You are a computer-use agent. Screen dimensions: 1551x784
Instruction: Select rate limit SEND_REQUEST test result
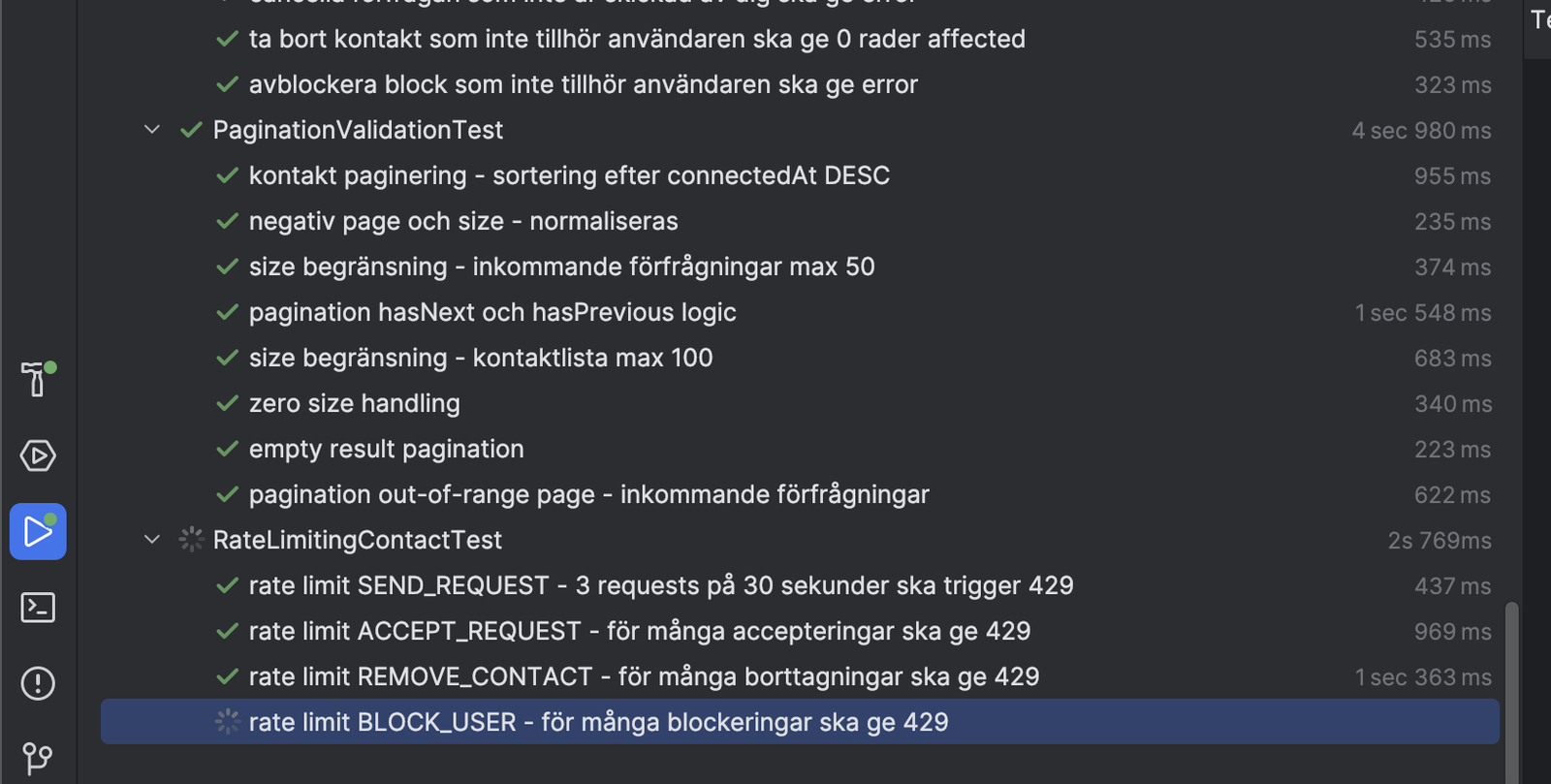[800, 585]
